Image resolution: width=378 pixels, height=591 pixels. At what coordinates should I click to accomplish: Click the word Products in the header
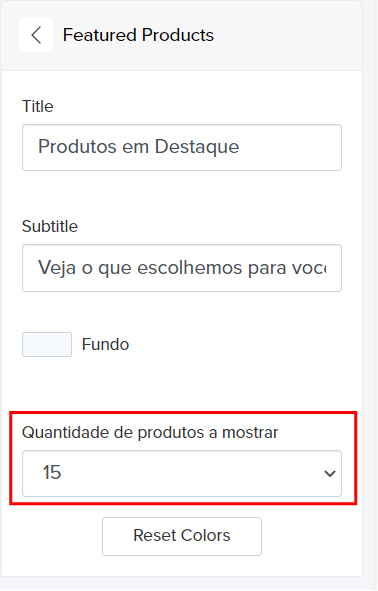point(178,35)
